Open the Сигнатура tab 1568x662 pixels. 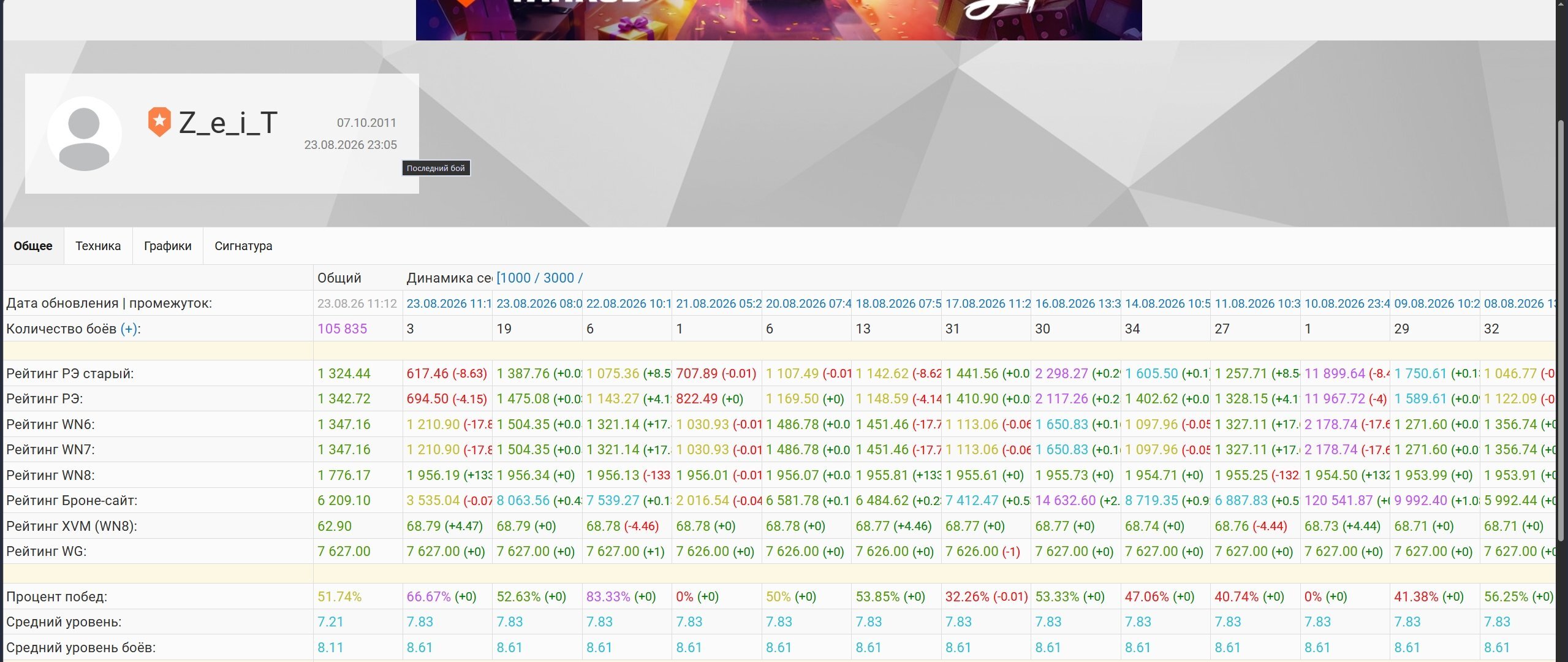coord(243,246)
